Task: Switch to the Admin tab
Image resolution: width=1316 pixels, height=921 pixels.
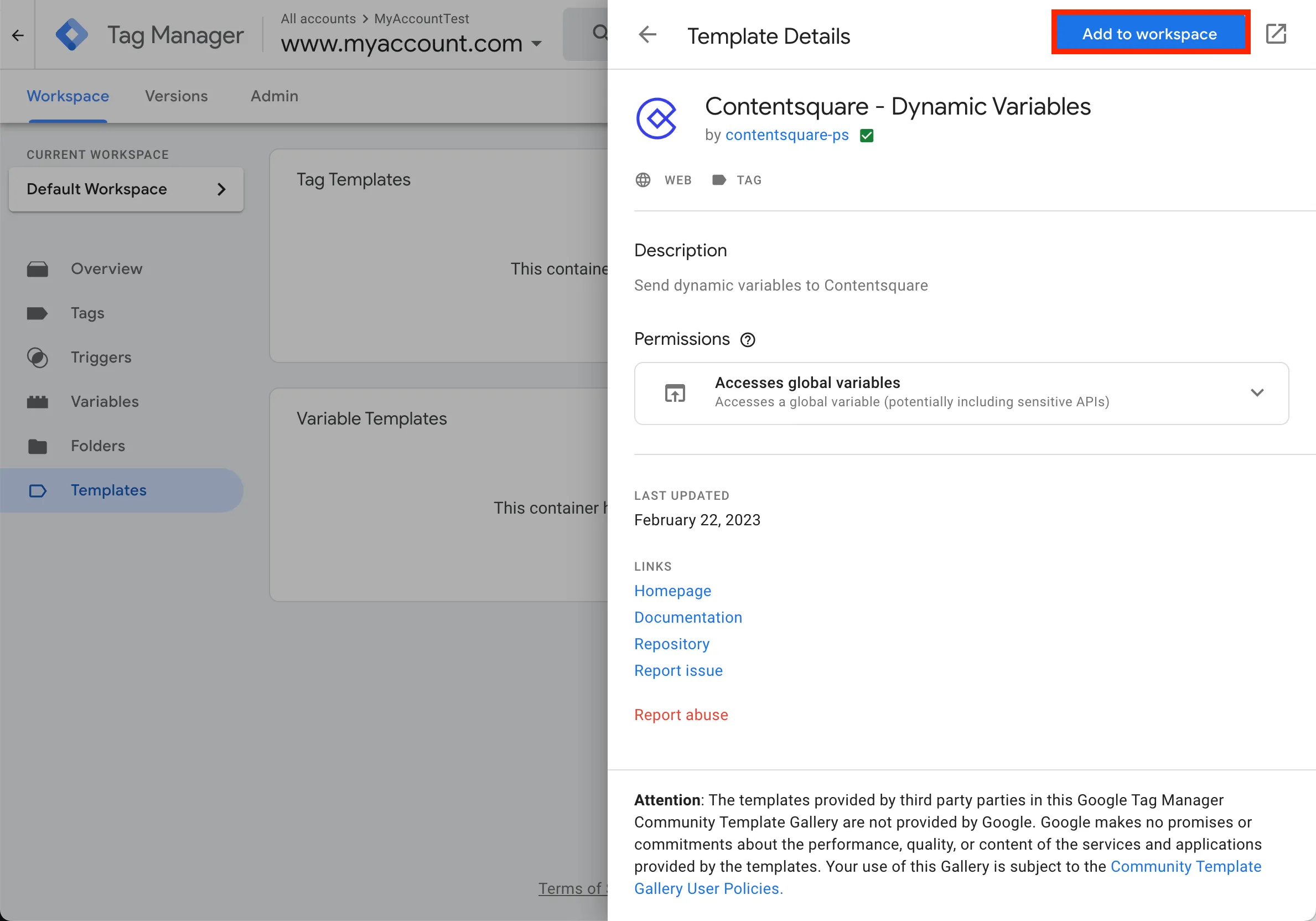Action: (274, 96)
